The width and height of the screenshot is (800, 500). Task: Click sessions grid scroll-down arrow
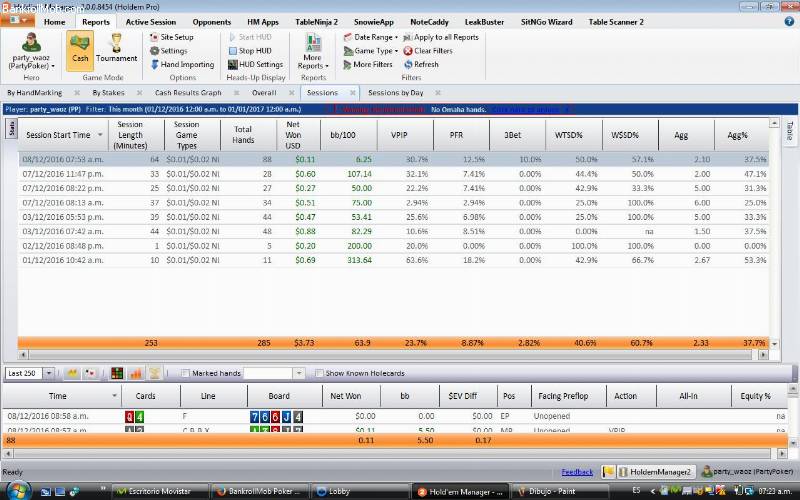[x=774, y=344]
